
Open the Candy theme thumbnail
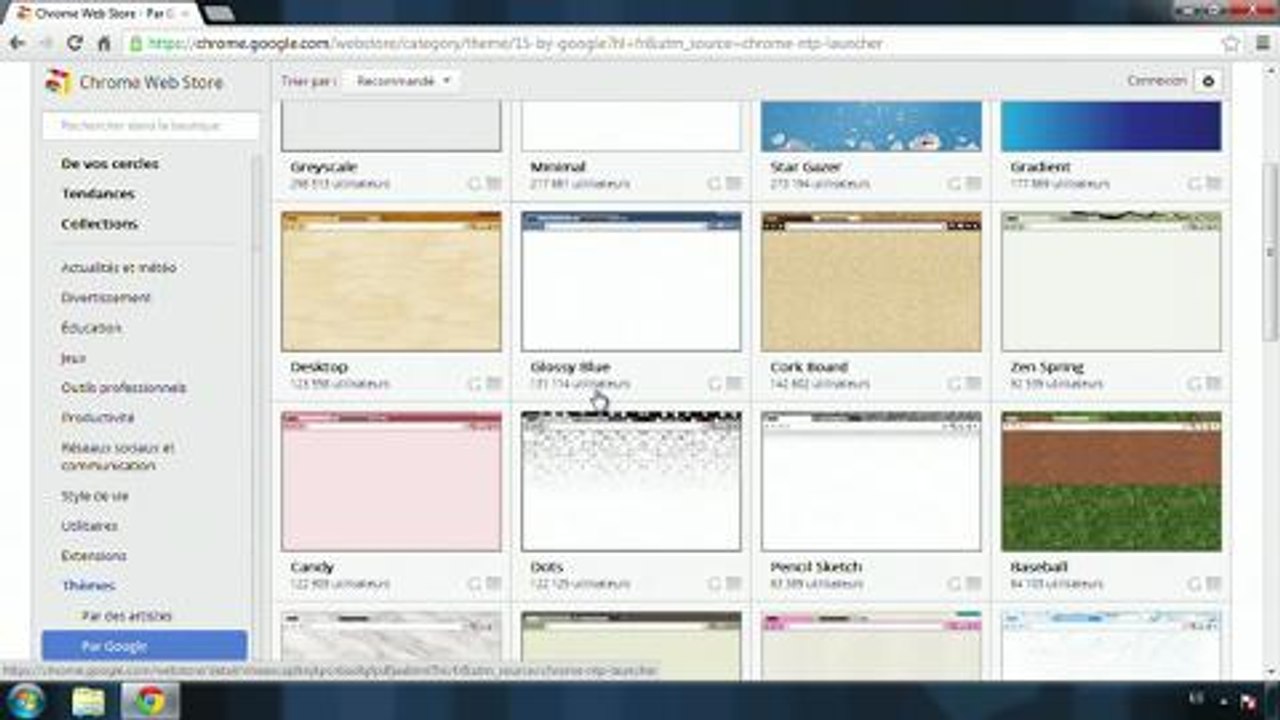coord(391,481)
